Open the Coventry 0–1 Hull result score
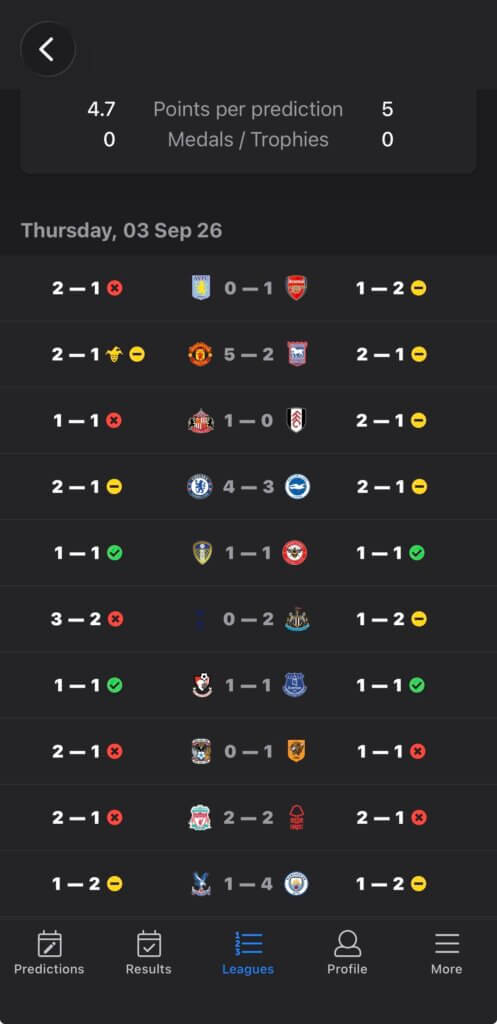This screenshot has height=1024, width=497. tap(249, 752)
